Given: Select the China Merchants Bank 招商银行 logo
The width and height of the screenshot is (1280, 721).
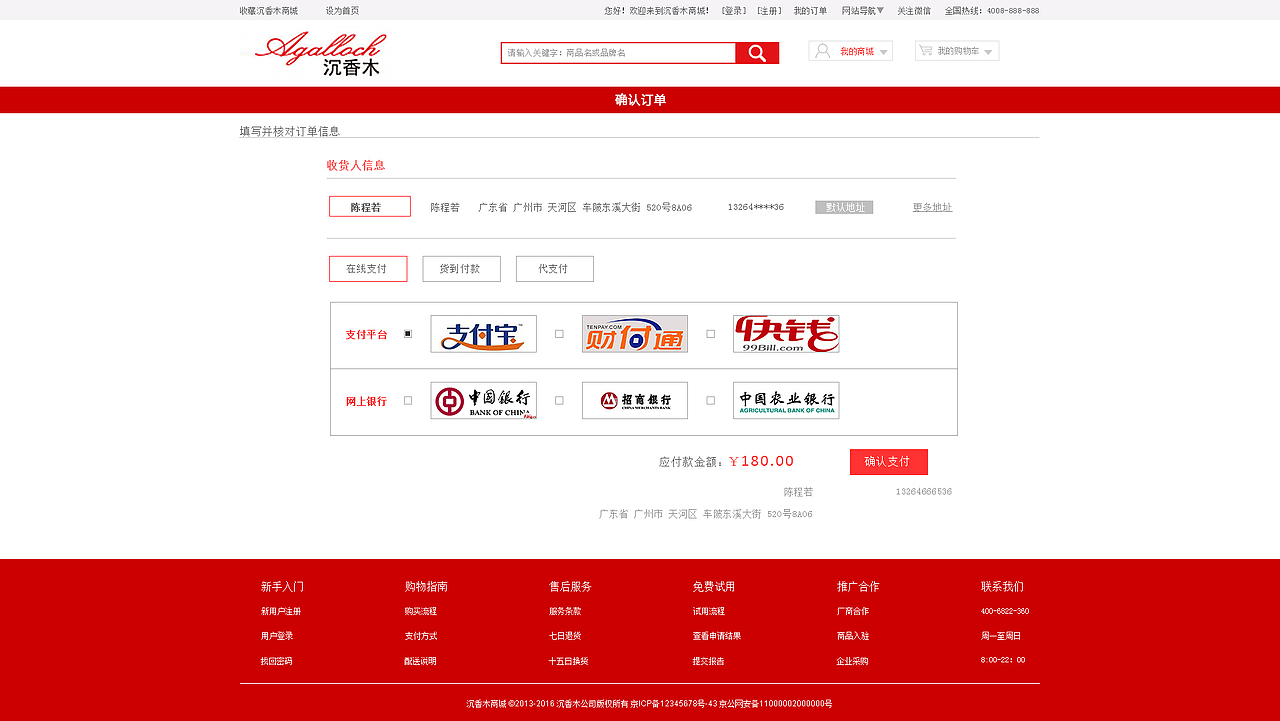Looking at the screenshot, I should (635, 400).
